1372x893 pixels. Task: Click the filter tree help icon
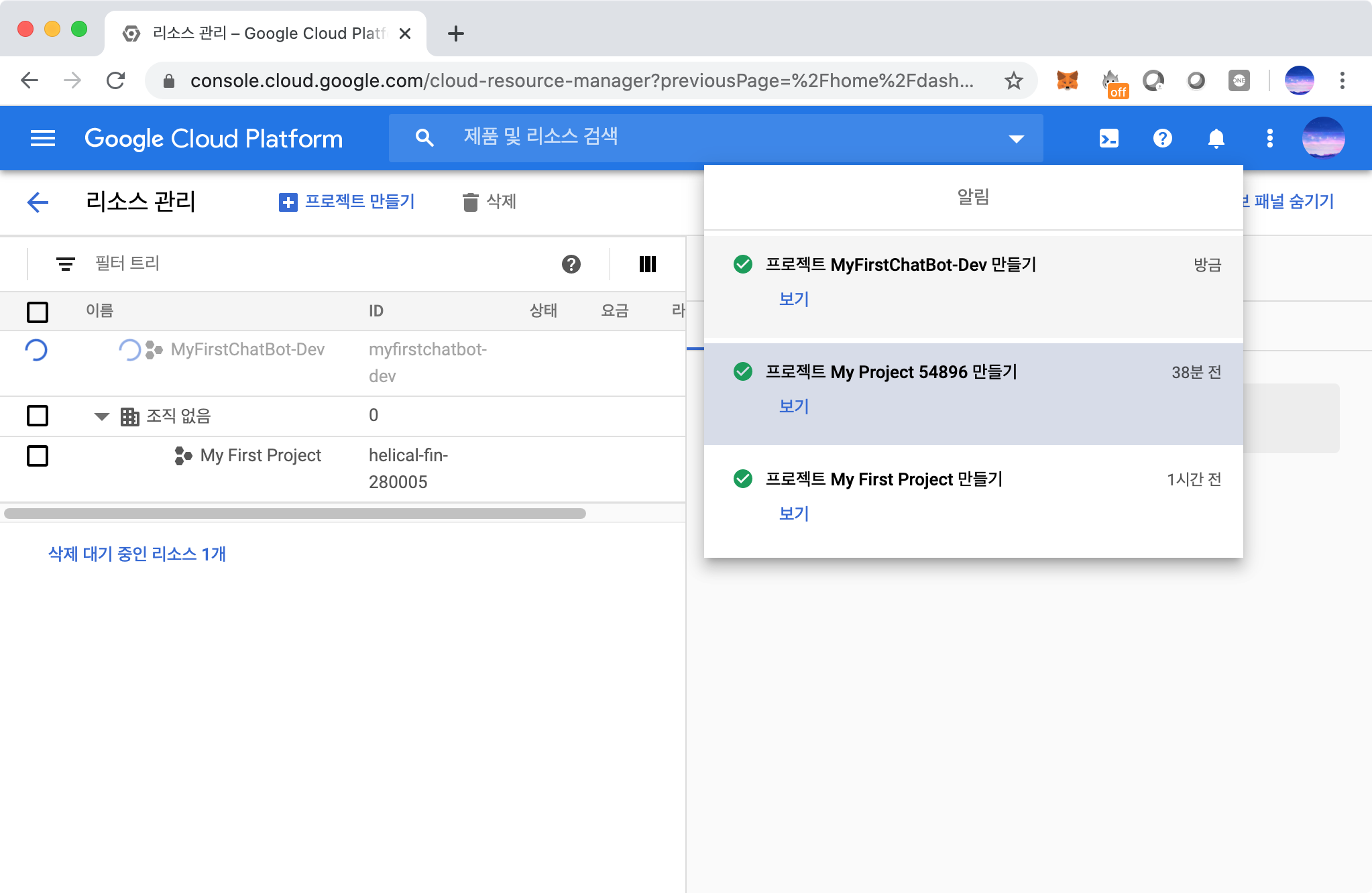(571, 264)
